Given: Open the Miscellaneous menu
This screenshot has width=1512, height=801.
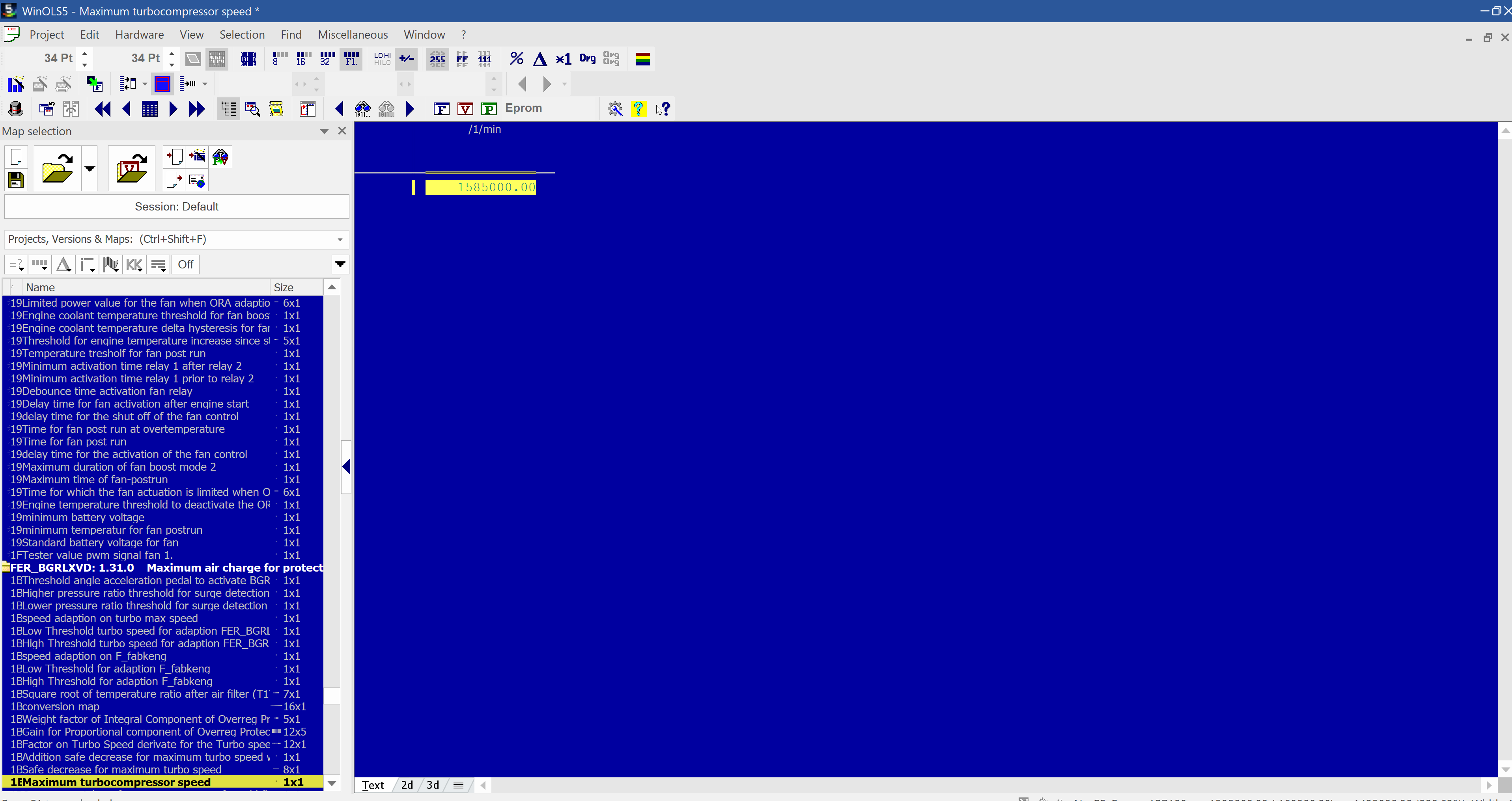Looking at the screenshot, I should point(353,35).
